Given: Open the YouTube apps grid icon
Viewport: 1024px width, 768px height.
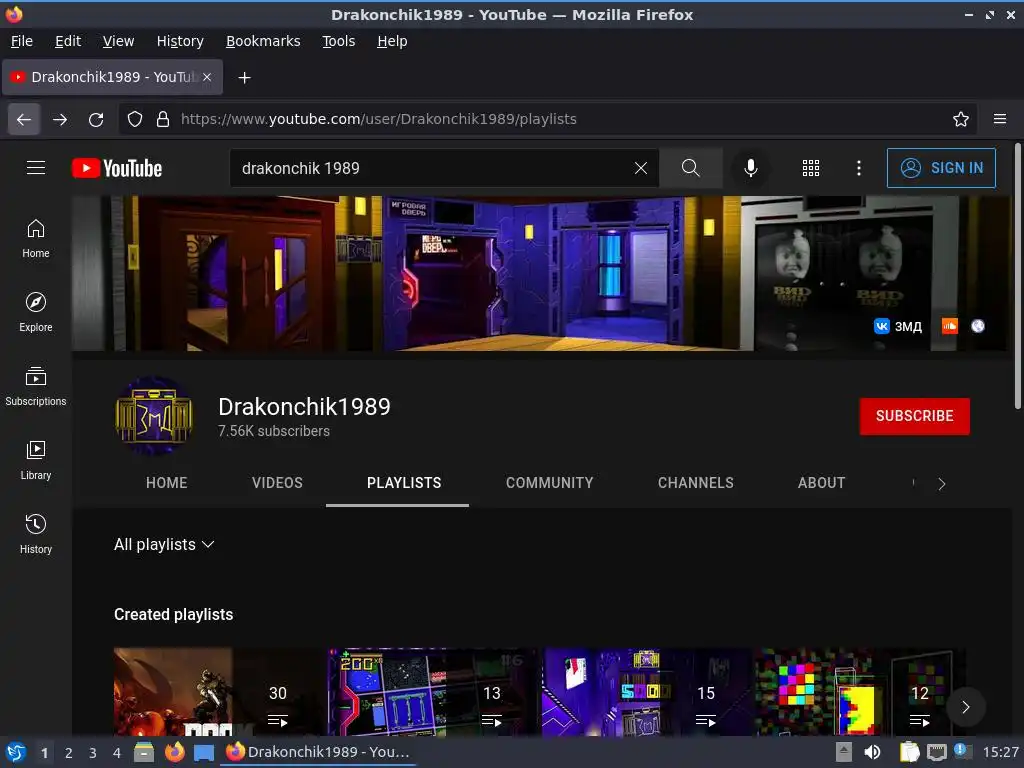Looking at the screenshot, I should point(810,168).
